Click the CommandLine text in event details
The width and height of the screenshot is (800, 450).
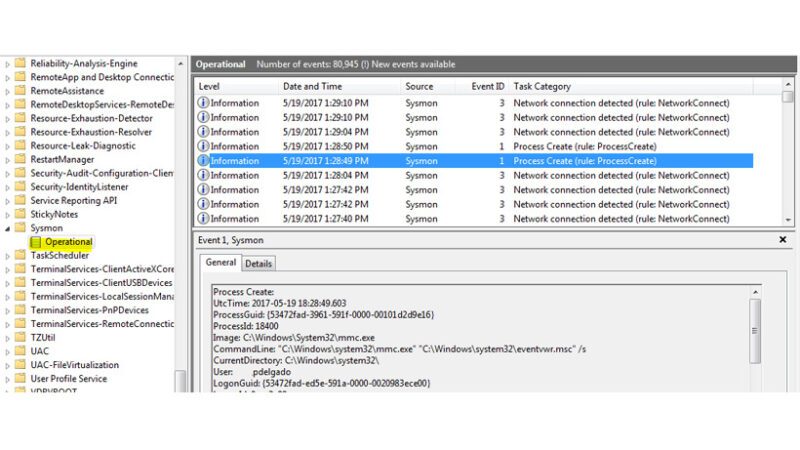399,349
